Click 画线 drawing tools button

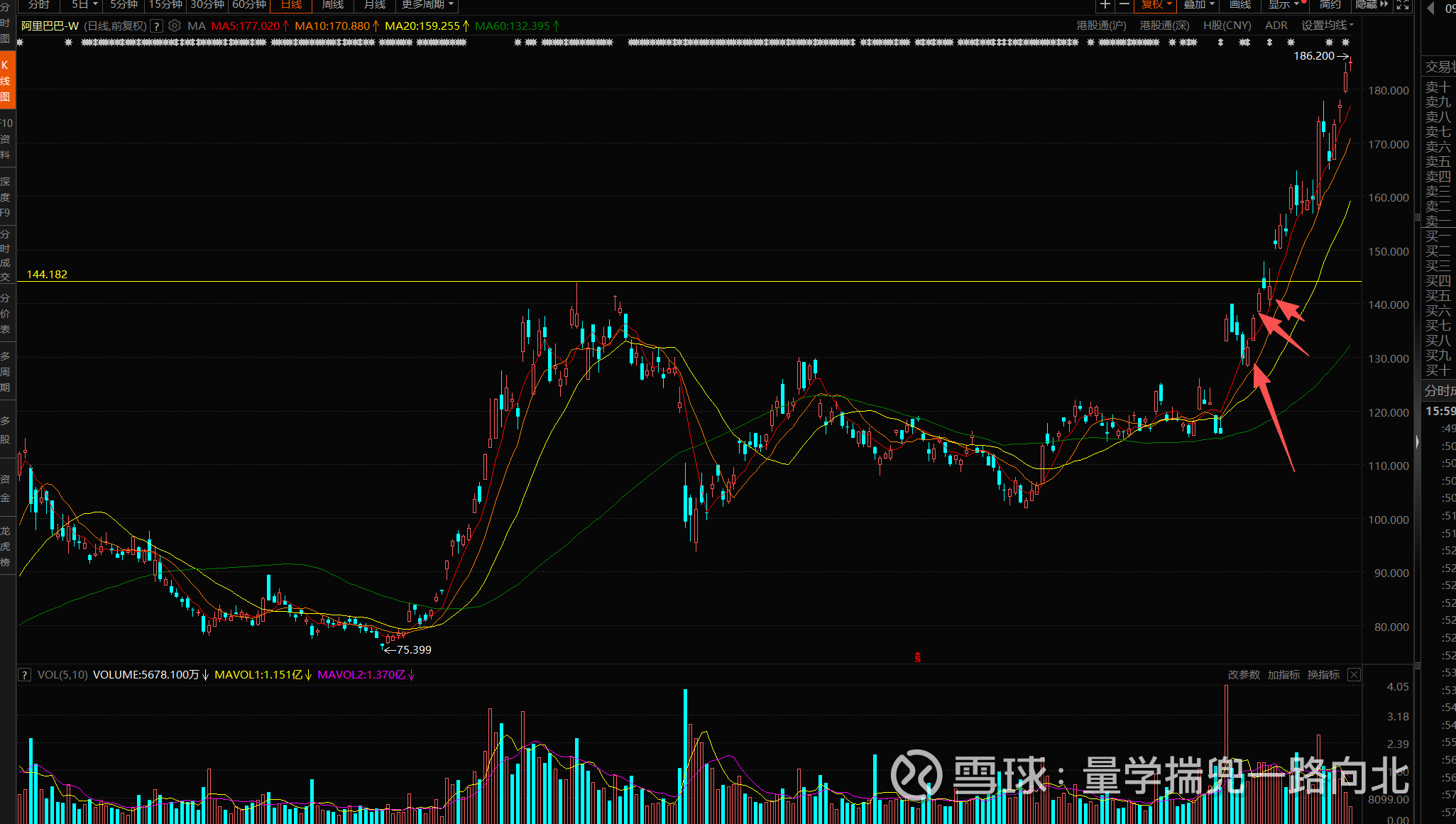(1240, 5)
